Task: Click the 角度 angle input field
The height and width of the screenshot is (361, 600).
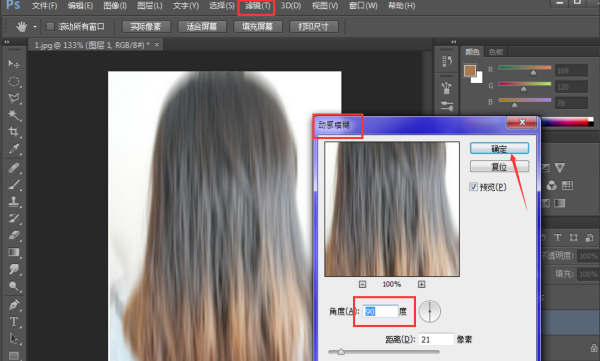Action: tap(380, 311)
